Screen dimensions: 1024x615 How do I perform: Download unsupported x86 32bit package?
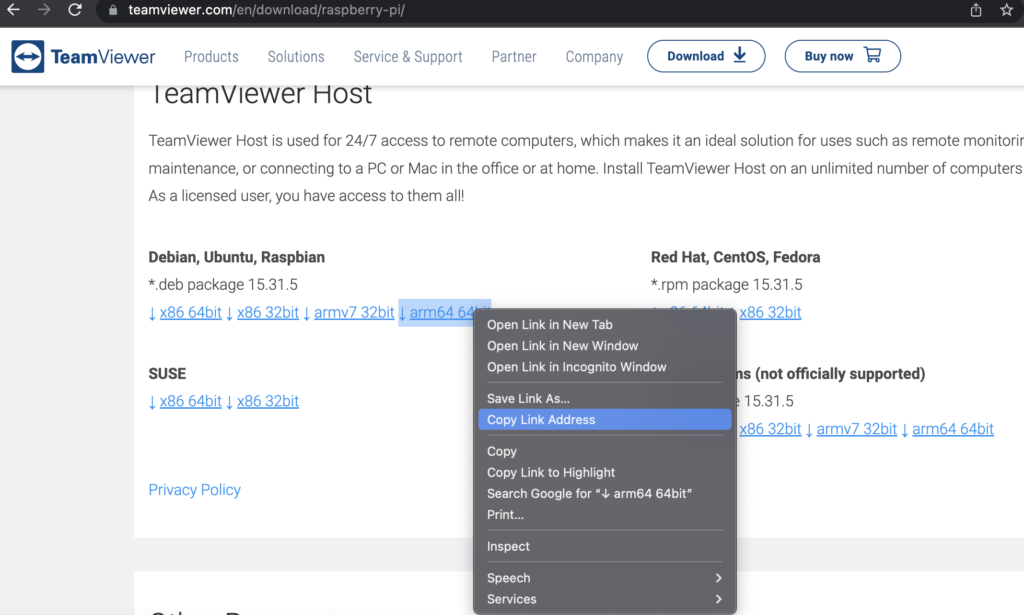770,429
